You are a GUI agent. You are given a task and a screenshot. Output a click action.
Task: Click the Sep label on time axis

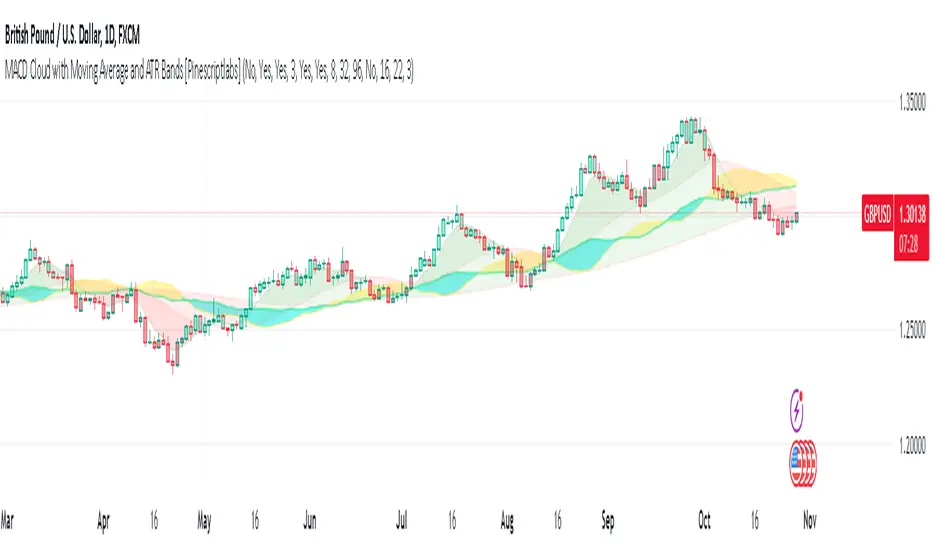[x=608, y=521]
